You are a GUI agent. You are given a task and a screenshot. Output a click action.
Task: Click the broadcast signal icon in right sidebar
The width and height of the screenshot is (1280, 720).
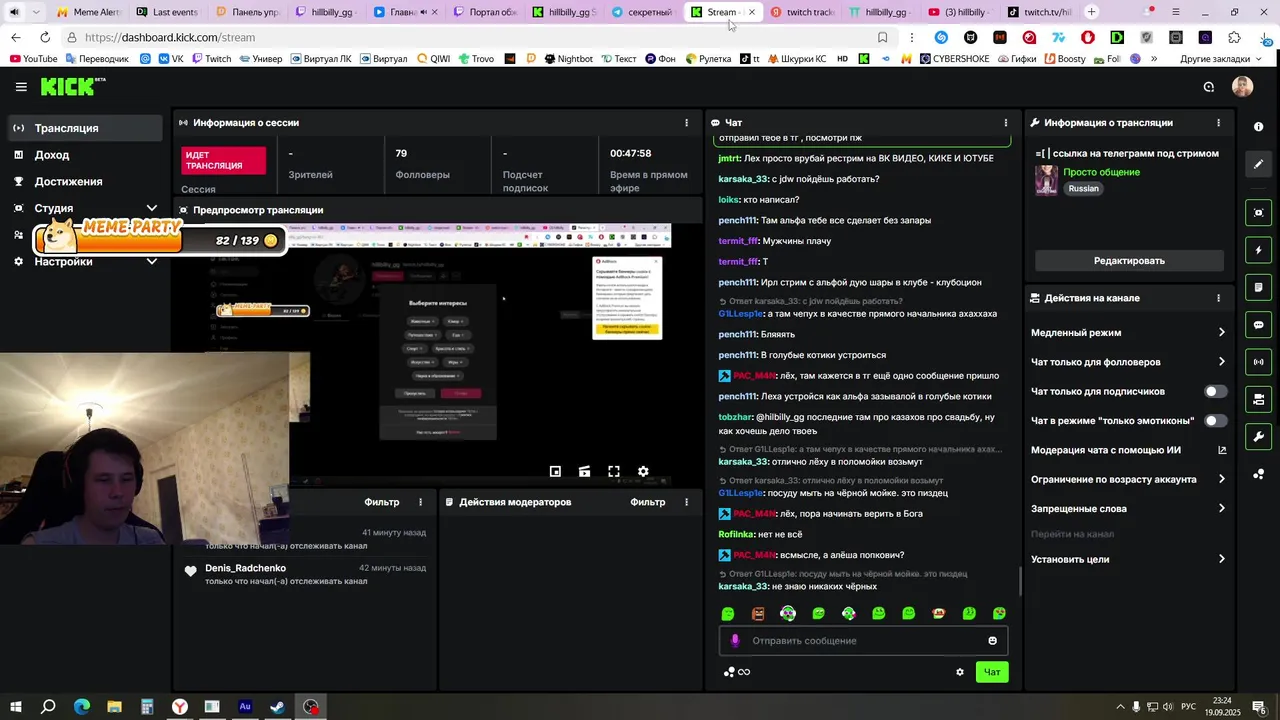[1258, 362]
